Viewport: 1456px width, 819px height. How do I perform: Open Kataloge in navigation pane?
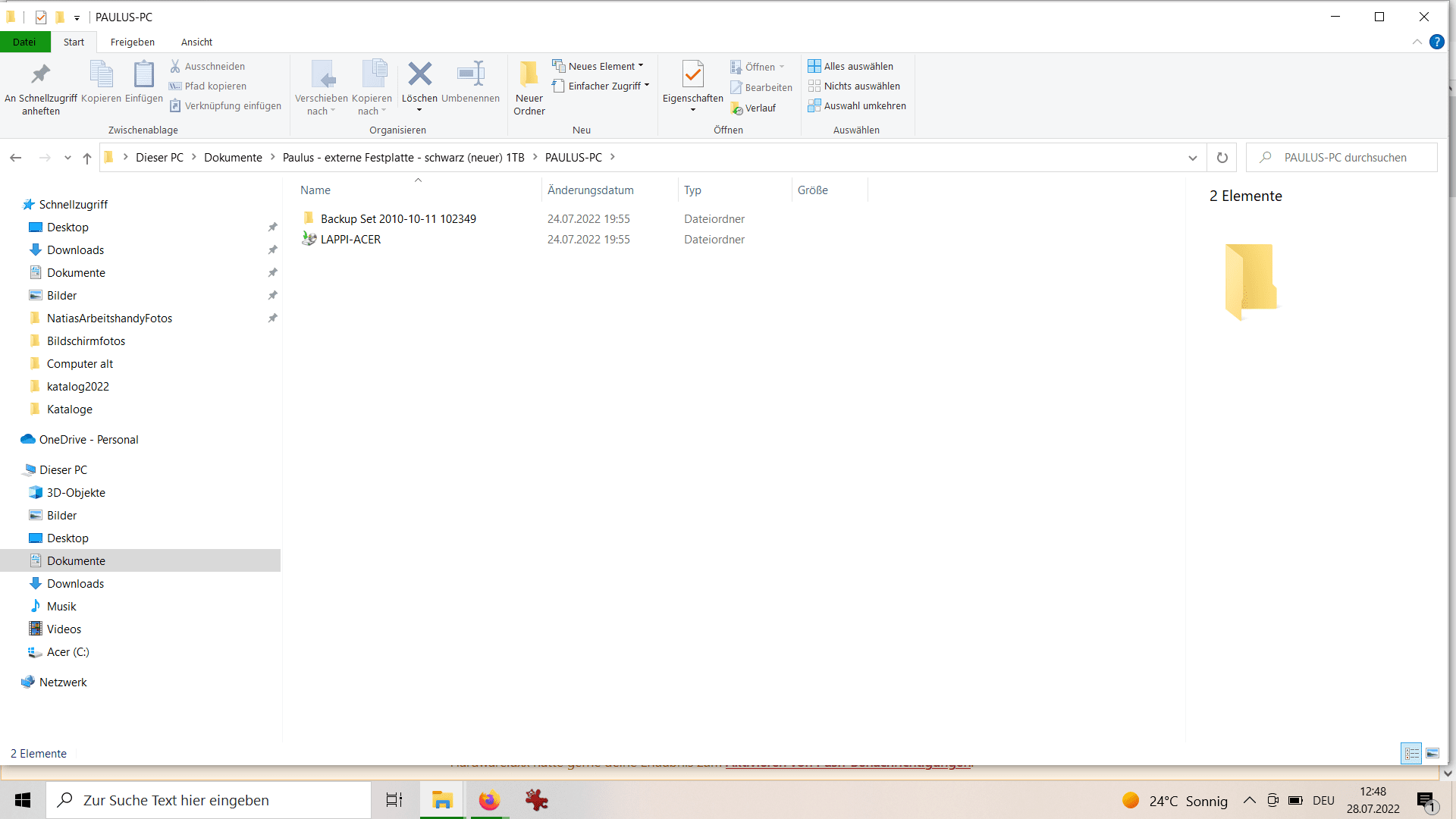tap(69, 409)
